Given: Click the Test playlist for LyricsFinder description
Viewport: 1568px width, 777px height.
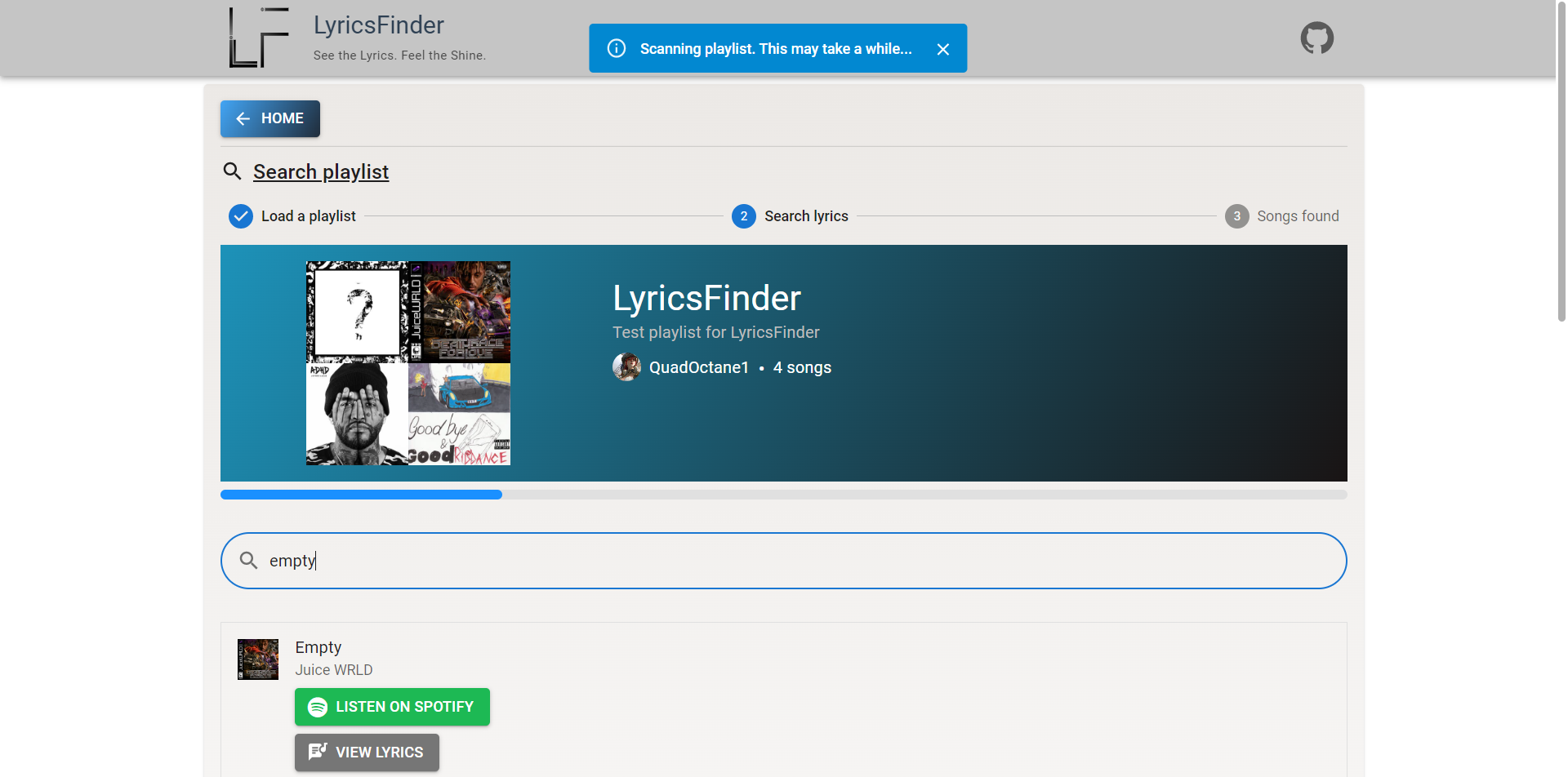Looking at the screenshot, I should pos(716,332).
